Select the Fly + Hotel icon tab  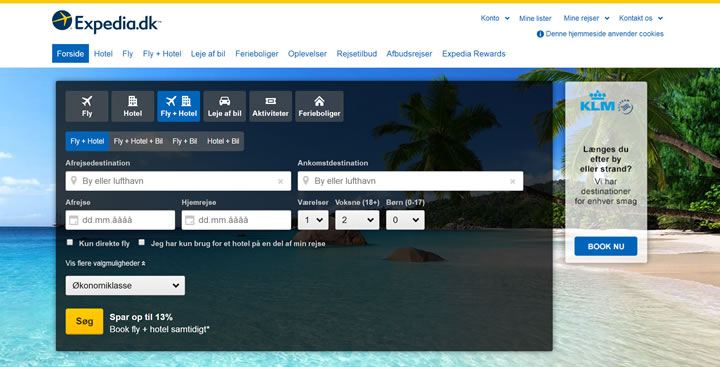click(179, 106)
